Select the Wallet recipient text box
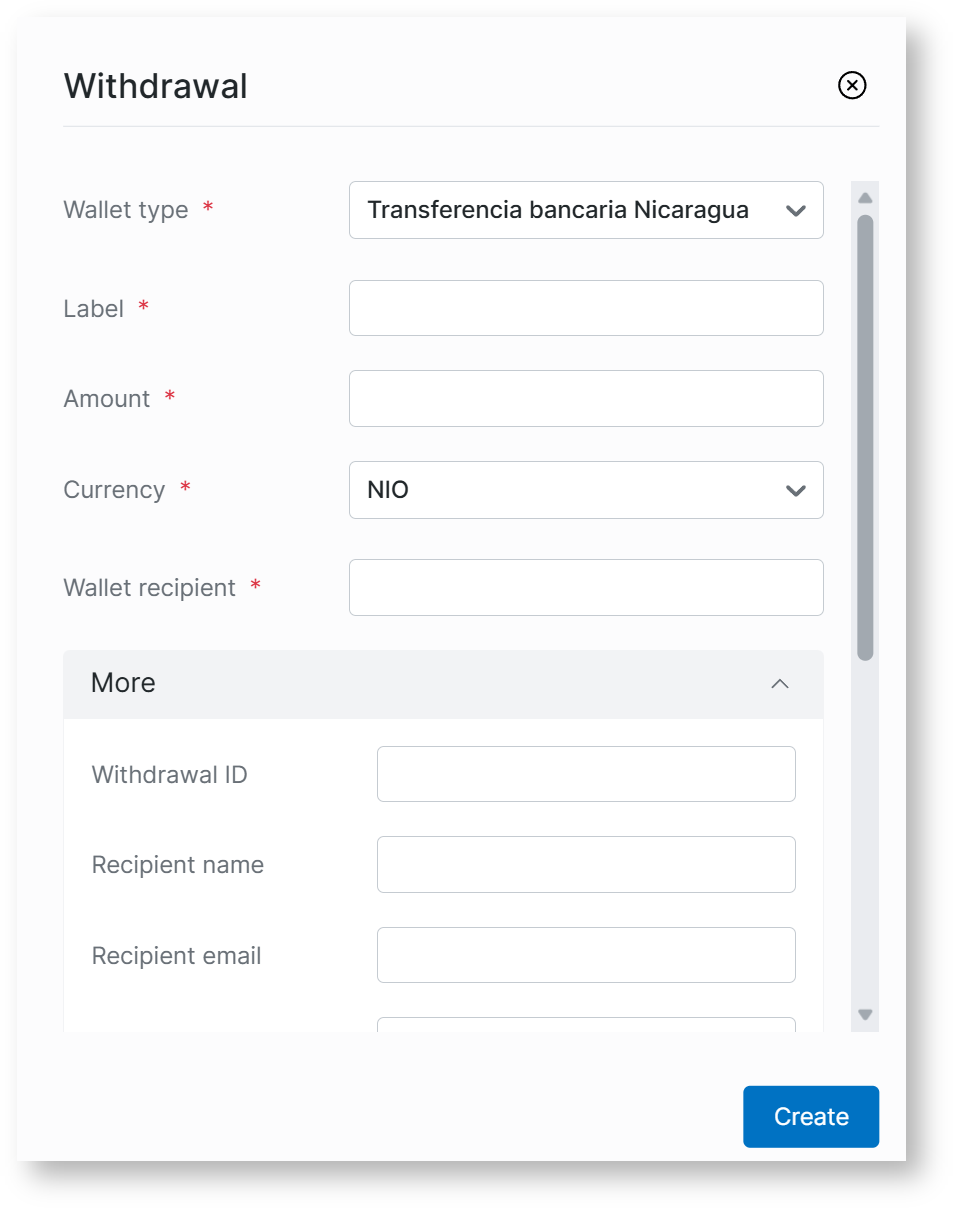Screen dimensions: 954x1209 point(585,587)
